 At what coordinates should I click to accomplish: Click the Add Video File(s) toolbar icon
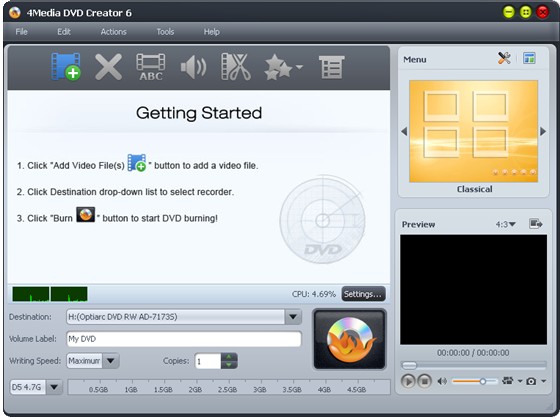pos(66,66)
